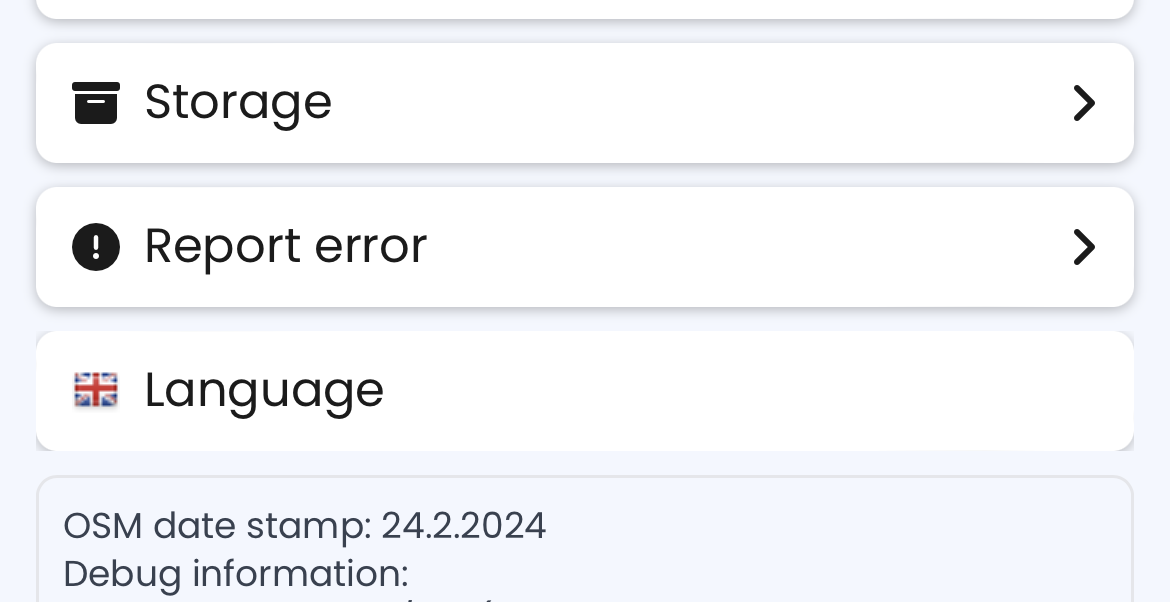Viewport: 1170px width, 602px height.
Task: Click the date value 24.2.2024
Action: pyautogui.click(x=463, y=526)
